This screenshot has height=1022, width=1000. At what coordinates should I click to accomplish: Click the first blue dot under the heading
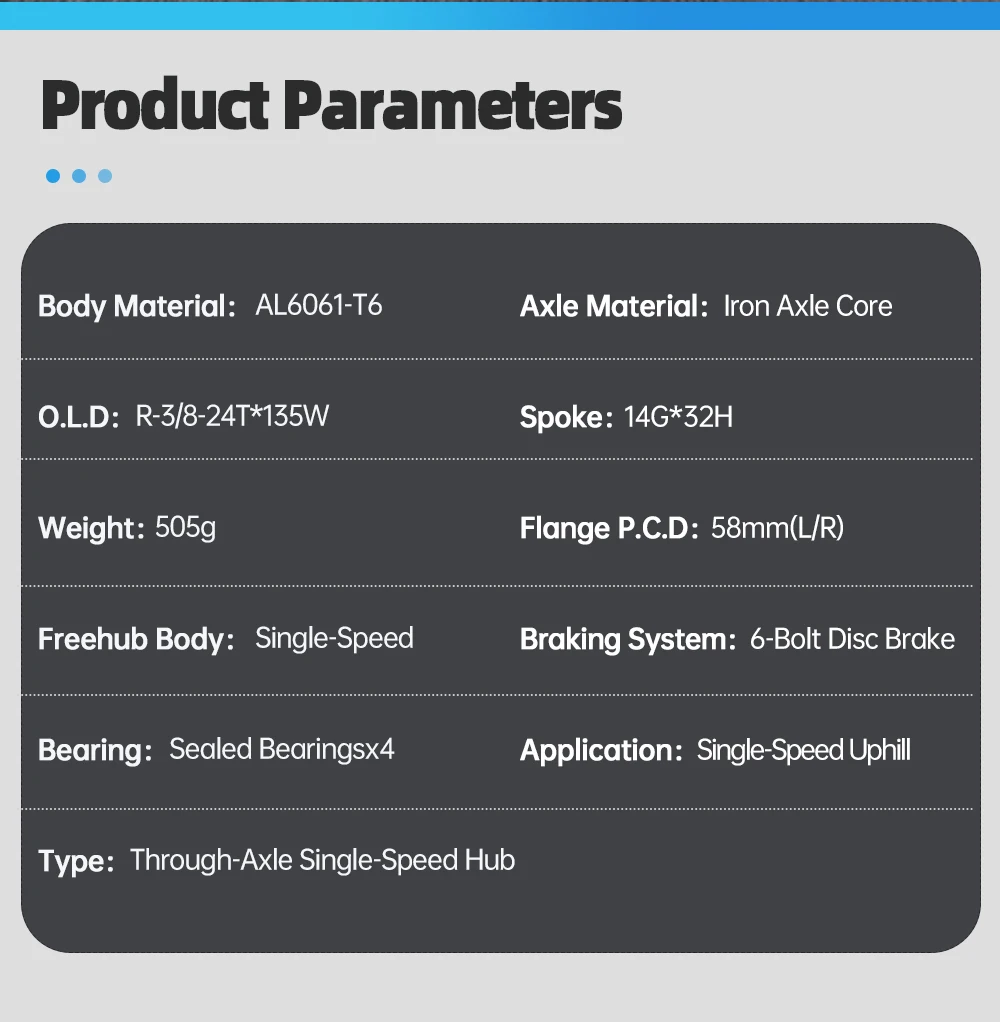click(53, 176)
